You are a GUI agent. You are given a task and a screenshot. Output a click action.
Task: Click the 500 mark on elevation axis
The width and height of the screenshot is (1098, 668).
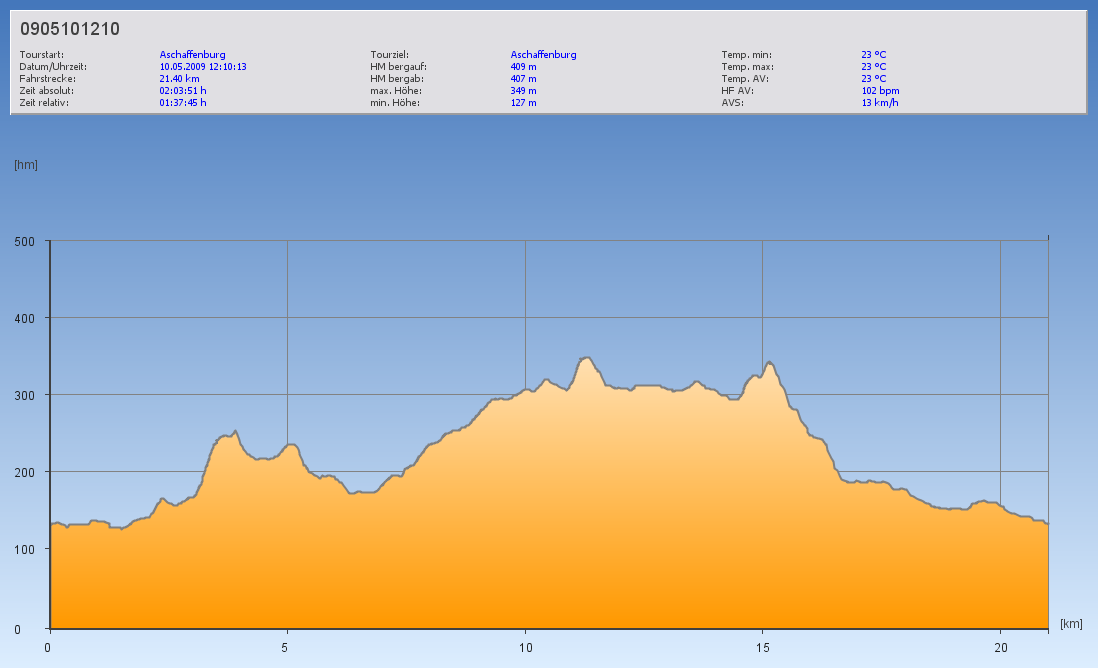click(25, 241)
